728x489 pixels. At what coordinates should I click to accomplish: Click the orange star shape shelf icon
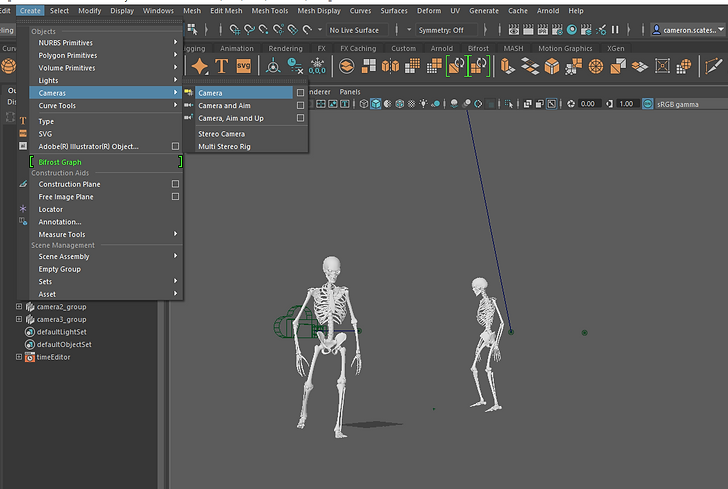pos(200,66)
